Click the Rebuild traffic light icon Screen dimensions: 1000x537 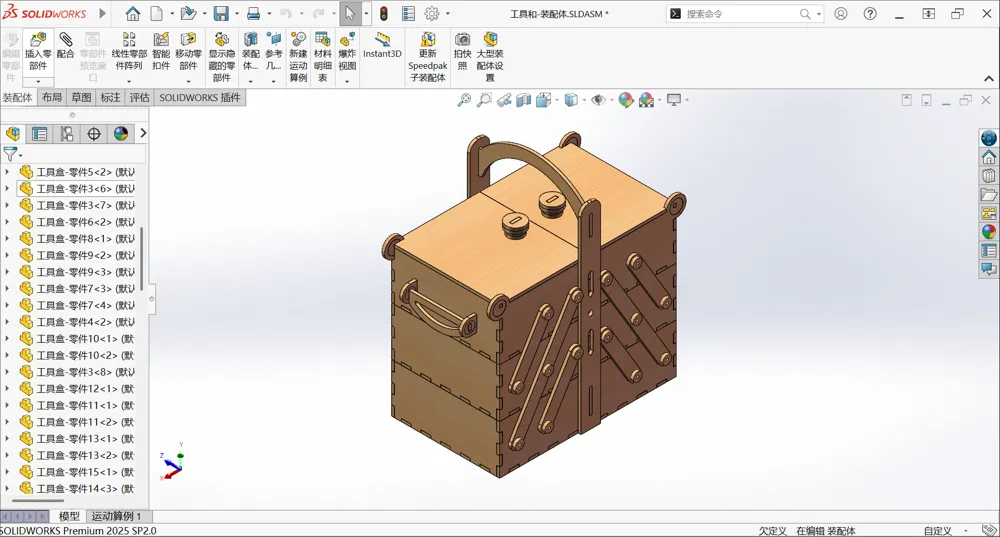tap(384, 13)
